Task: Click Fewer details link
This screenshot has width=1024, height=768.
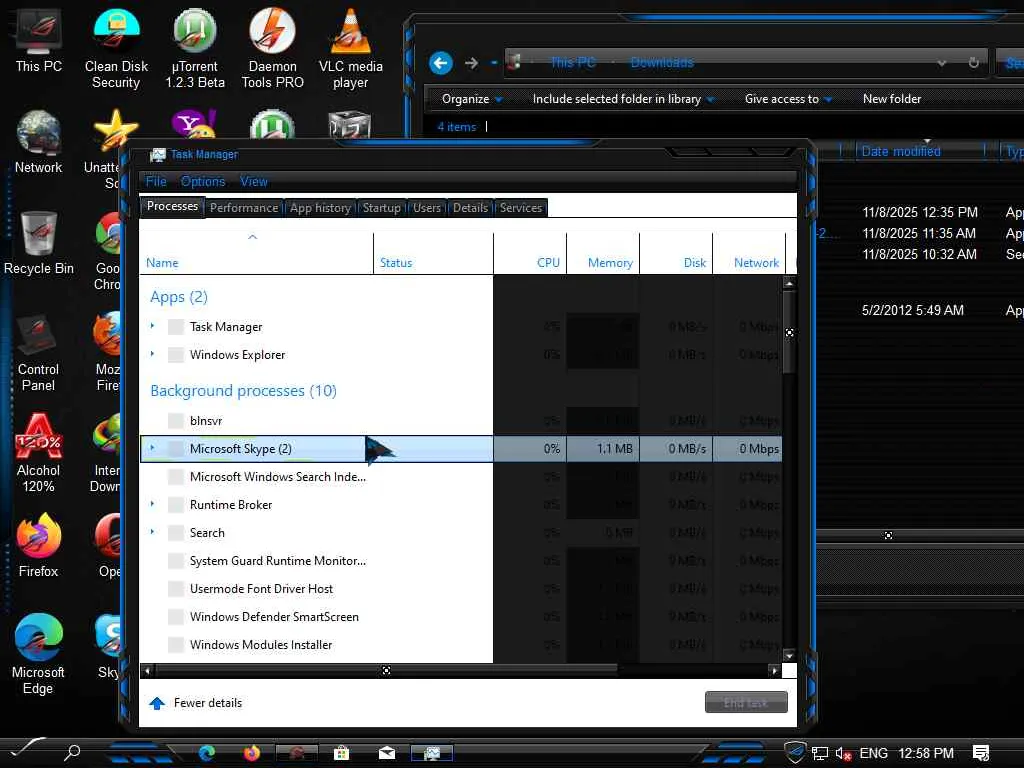Action: (x=208, y=703)
